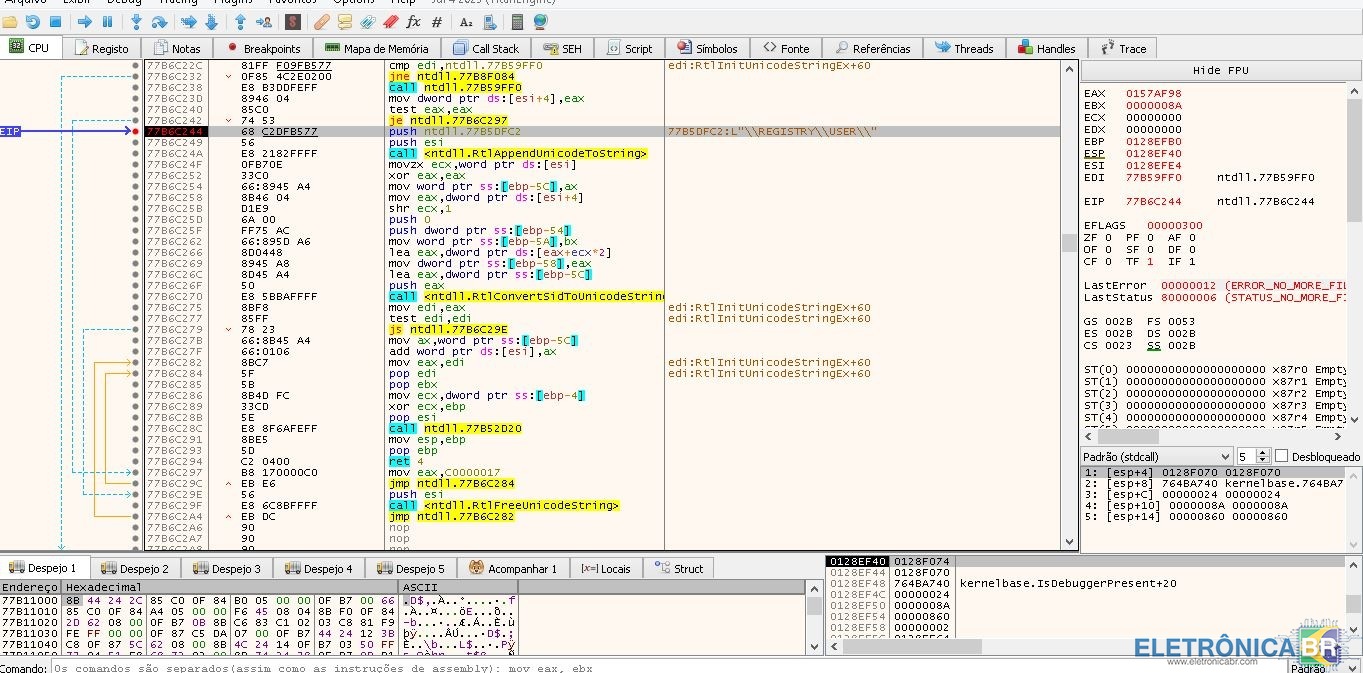
Task: Click the Restart debuggee icon
Action: coord(33,22)
